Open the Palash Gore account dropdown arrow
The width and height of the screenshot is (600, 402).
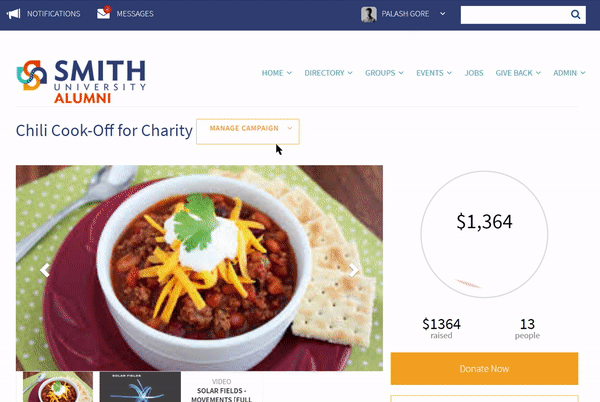(443, 14)
